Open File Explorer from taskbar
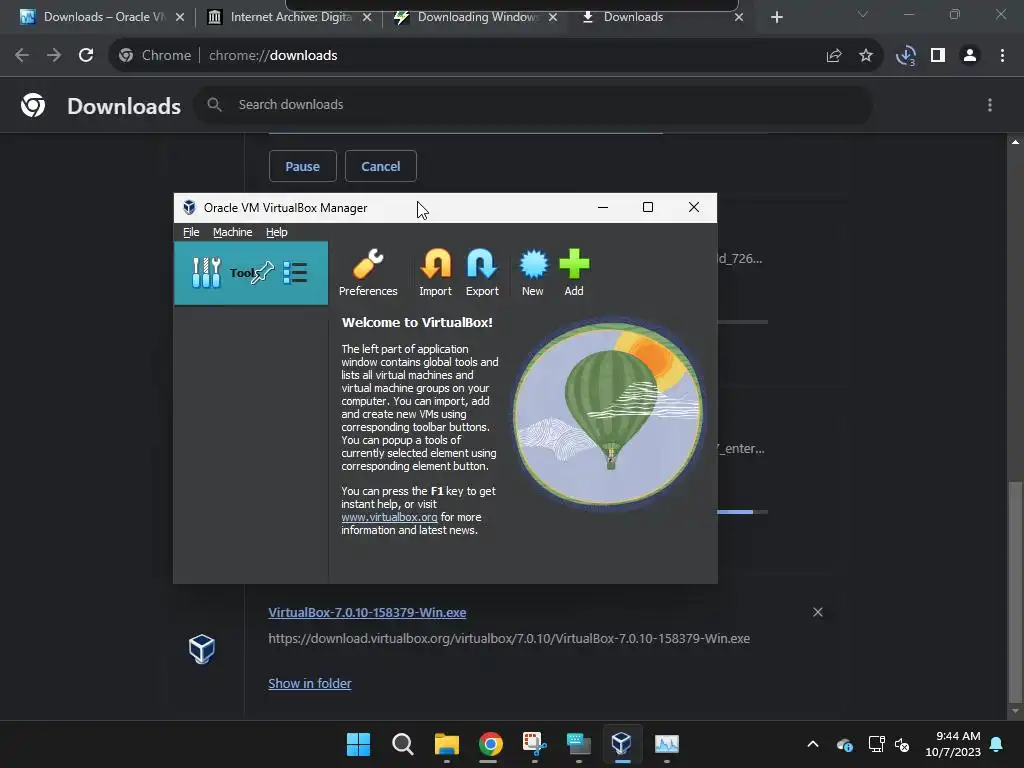The image size is (1024, 768). coord(447,744)
